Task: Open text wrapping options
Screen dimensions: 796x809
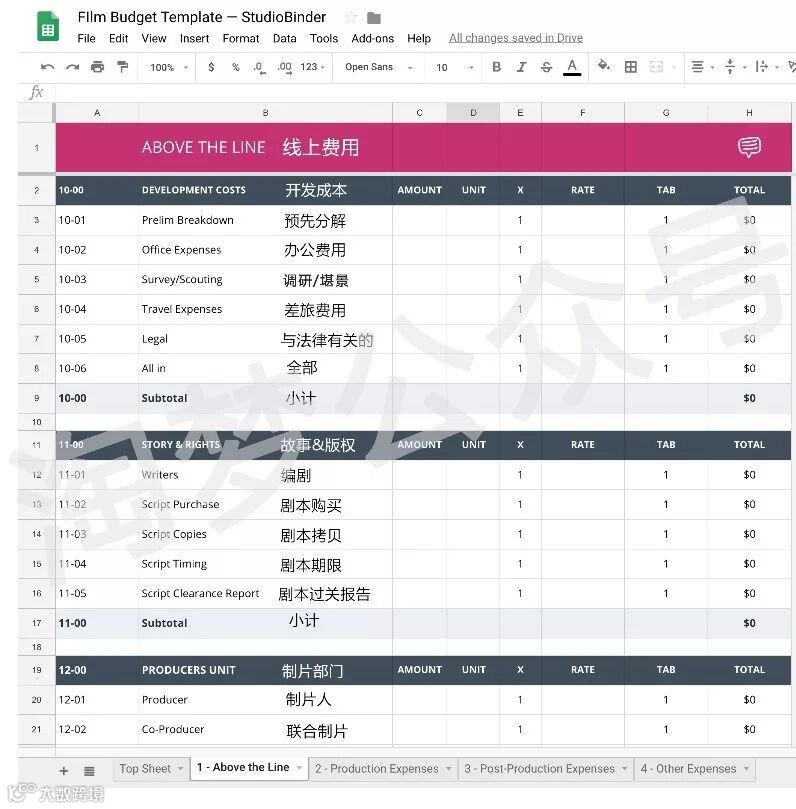Action: [x=767, y=67]
